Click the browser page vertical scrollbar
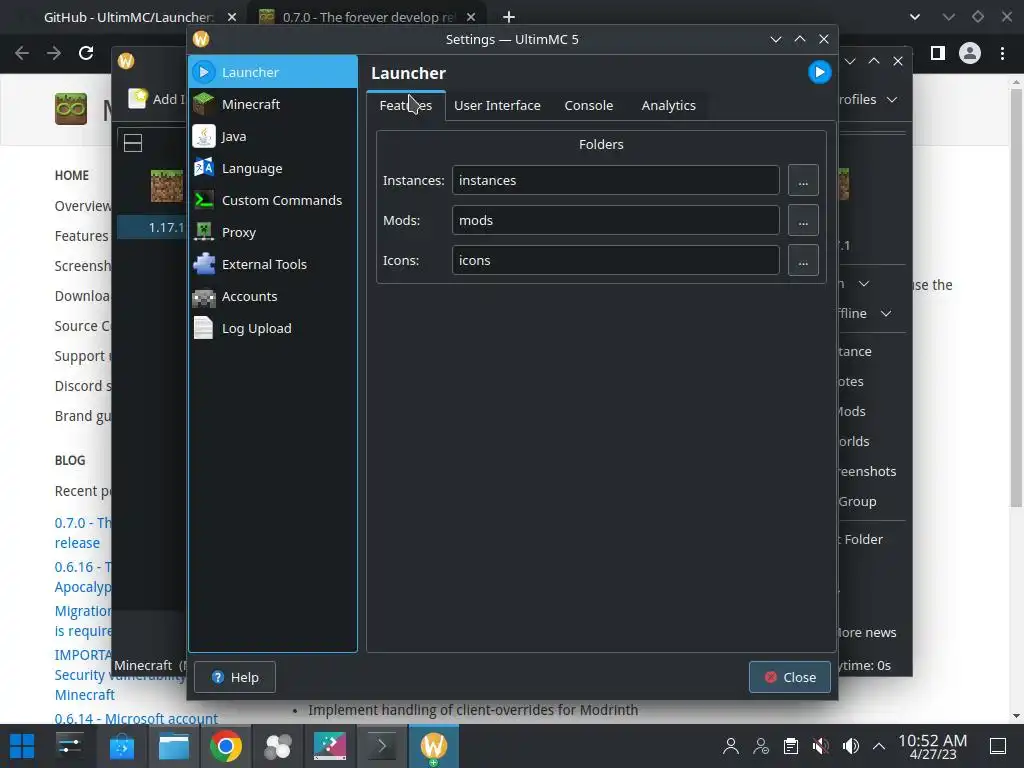 pyautogui.click(x=1016, y=297)
